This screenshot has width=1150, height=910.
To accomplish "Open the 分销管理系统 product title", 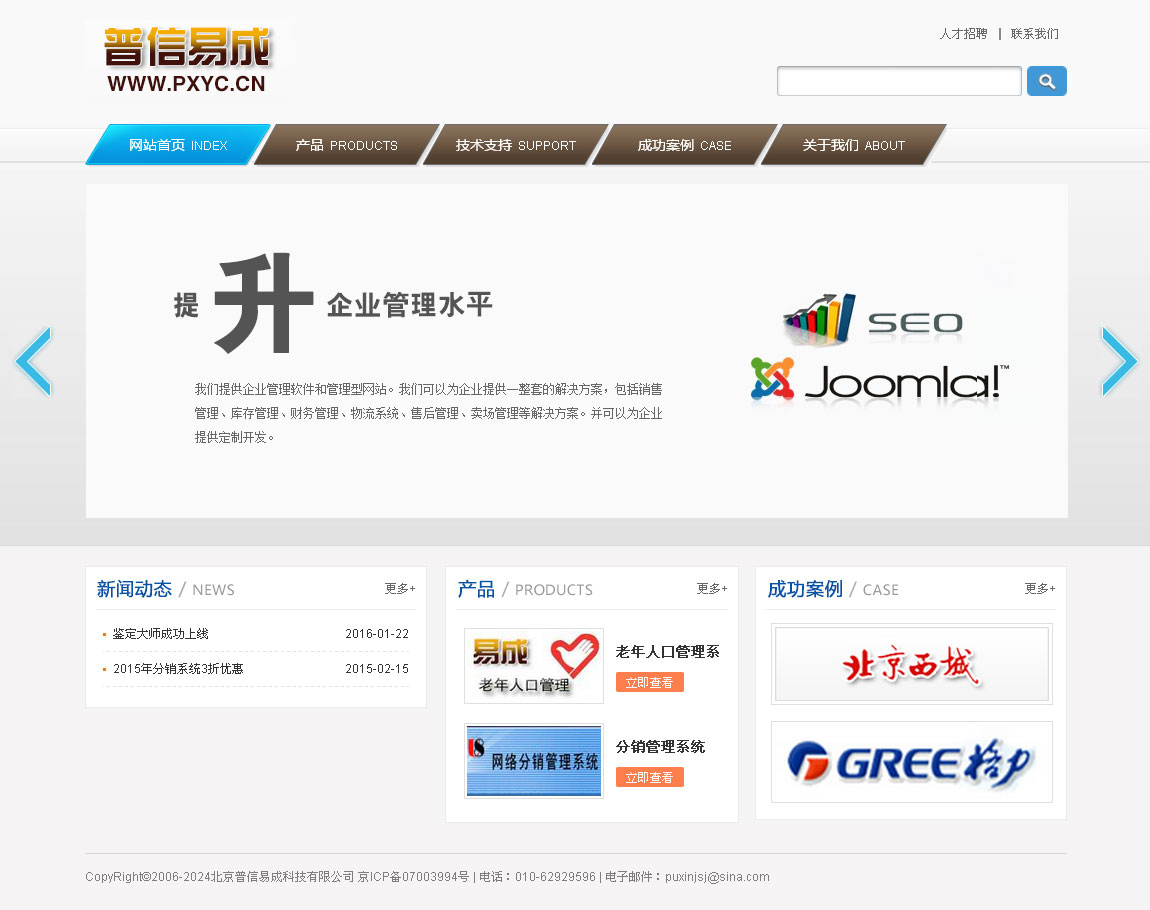I will pyautogui.click(x=660, y=746).
